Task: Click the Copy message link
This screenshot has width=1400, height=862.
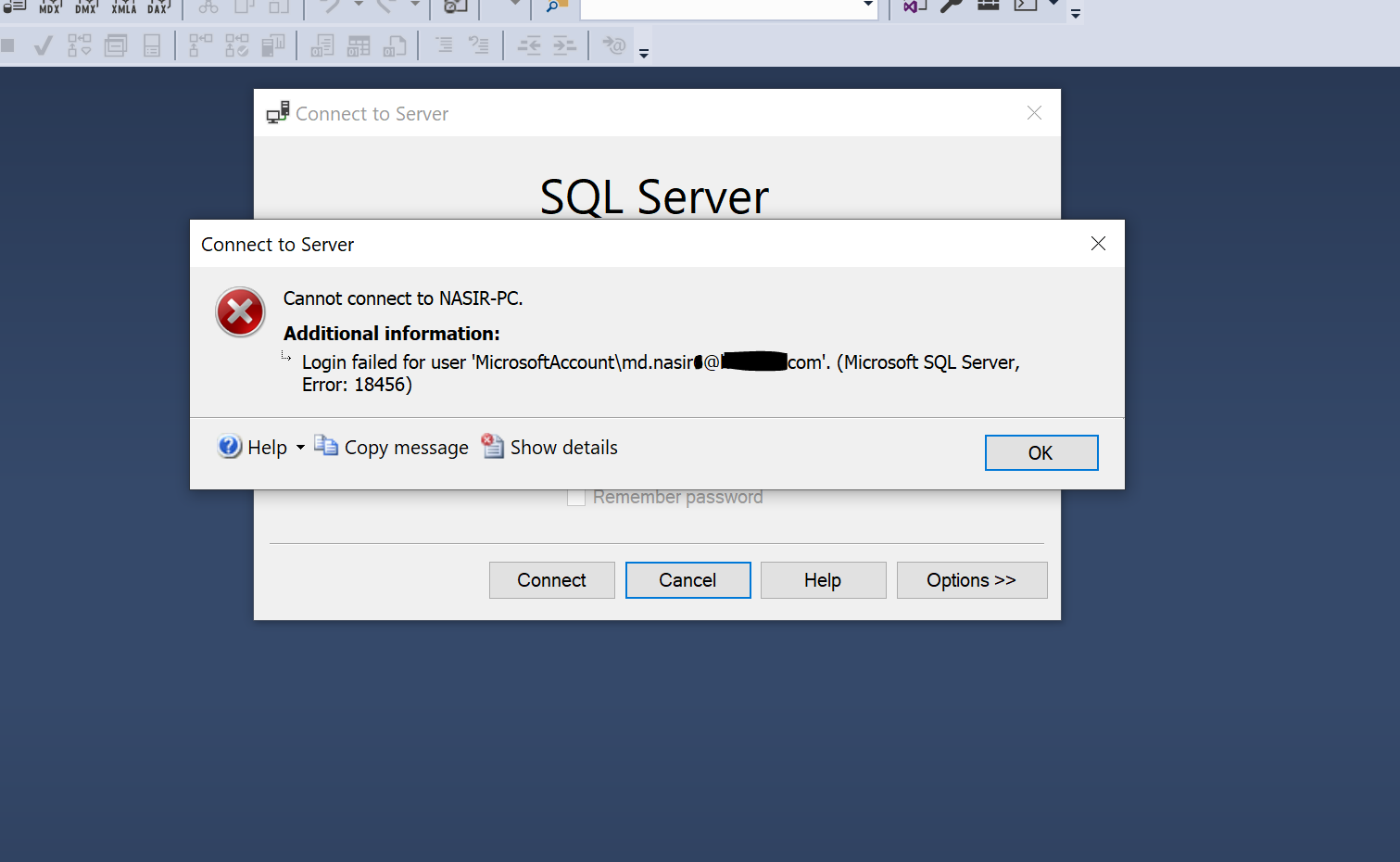Action: (407, 448)
